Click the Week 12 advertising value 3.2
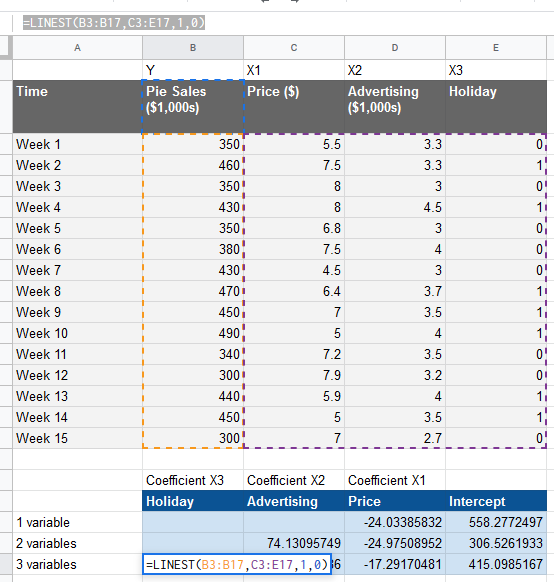 pos(394,375)
